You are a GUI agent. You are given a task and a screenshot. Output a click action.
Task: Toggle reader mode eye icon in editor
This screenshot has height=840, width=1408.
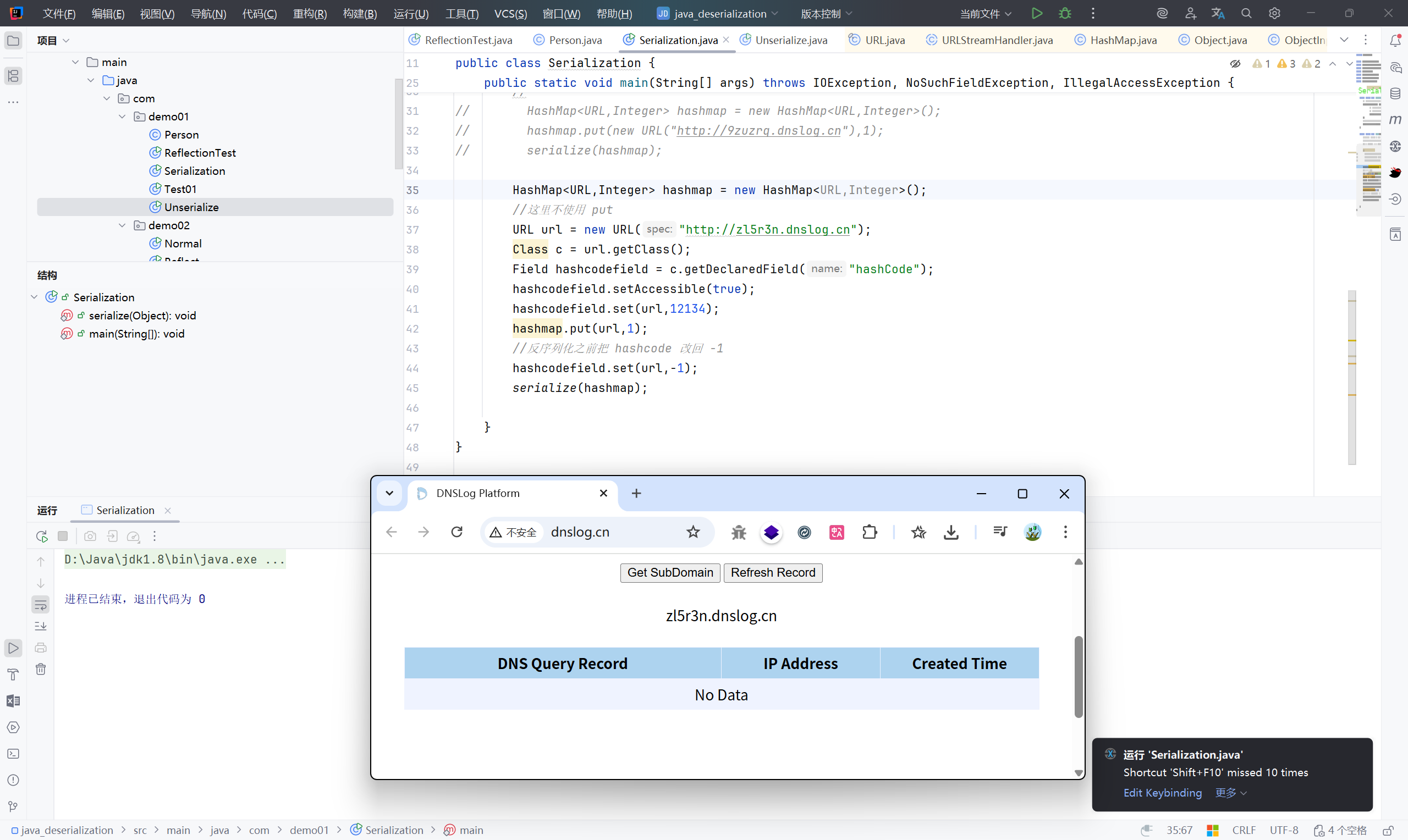point(1235,63)
